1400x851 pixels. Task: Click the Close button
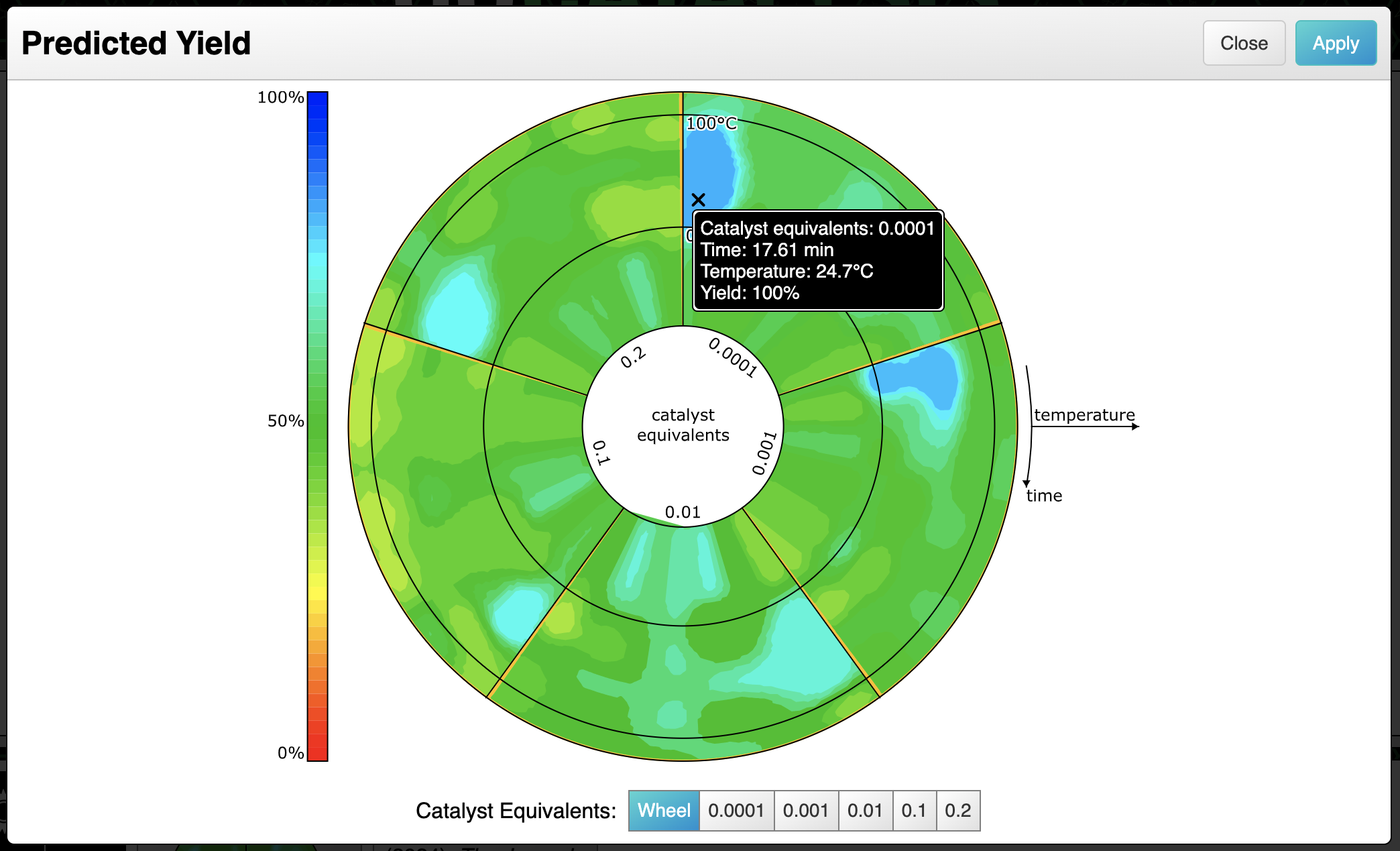pyautogui.click(x=1243, y=43)
